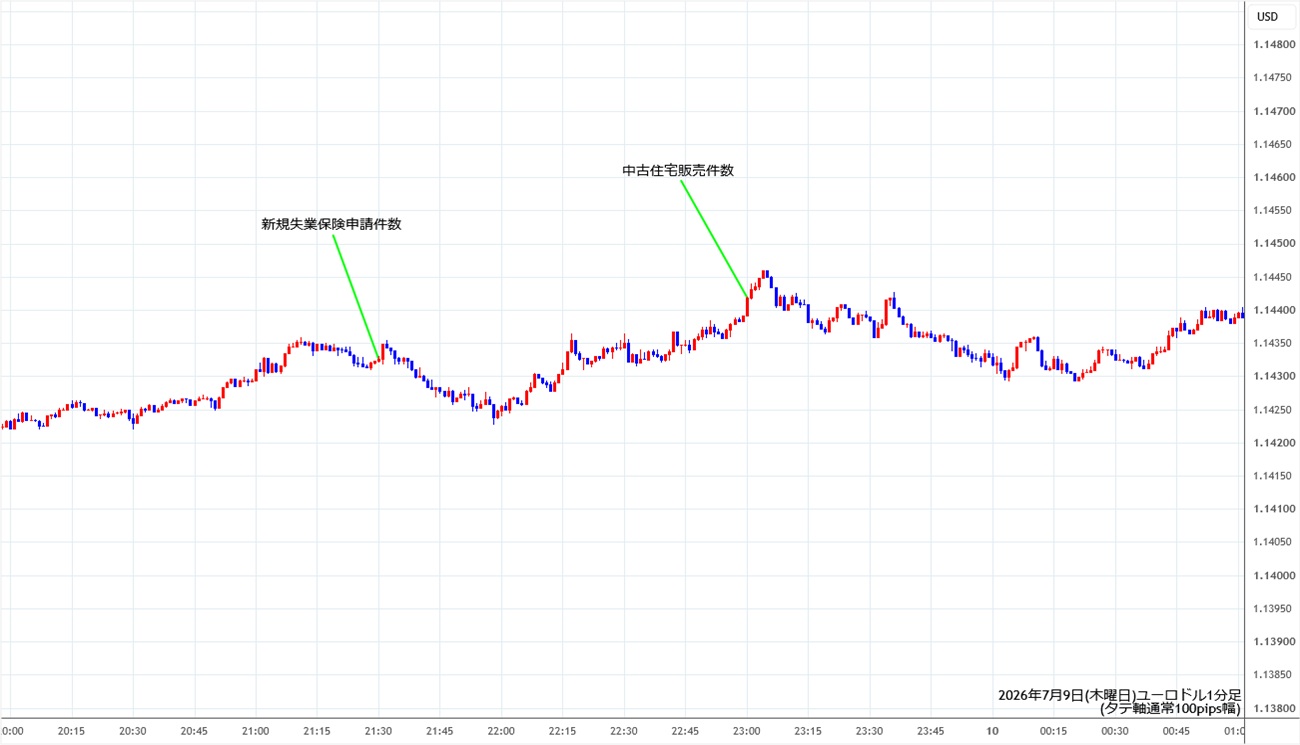Click the peak candlestick just after 23:00

(764, 275)
